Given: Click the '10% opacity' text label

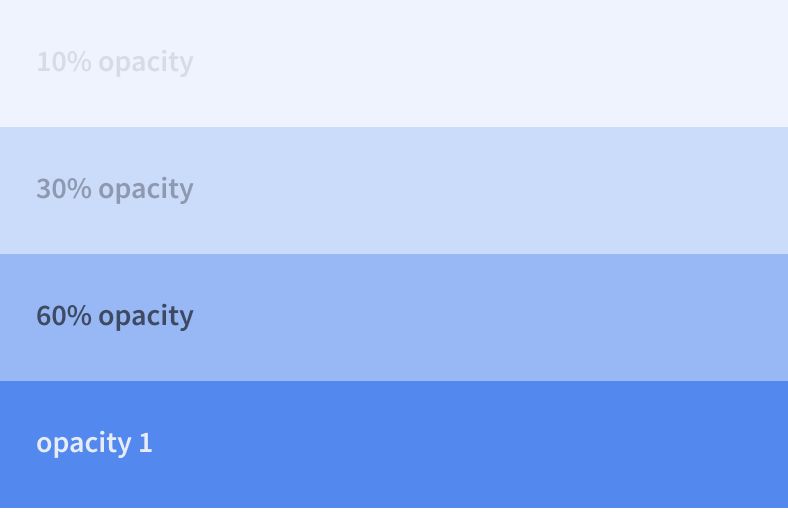Looking at the screenshot, I should click(115, 62).
